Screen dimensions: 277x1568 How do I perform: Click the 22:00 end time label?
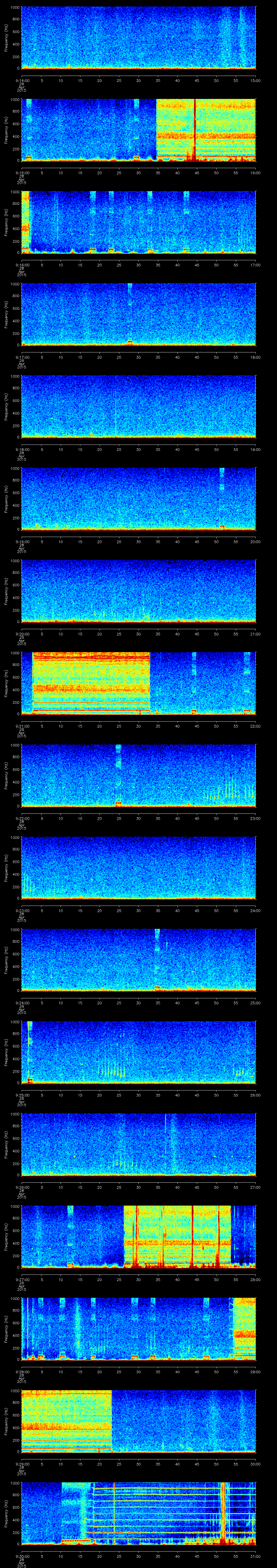[256, 726]
